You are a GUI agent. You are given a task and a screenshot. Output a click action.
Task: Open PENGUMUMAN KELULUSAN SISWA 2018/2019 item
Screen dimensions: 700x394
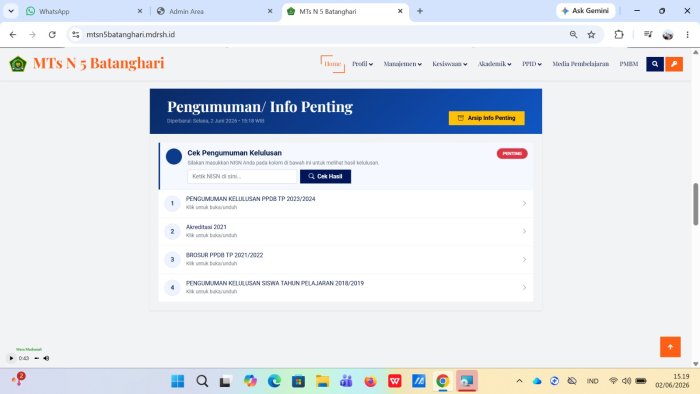click(346, 287)
